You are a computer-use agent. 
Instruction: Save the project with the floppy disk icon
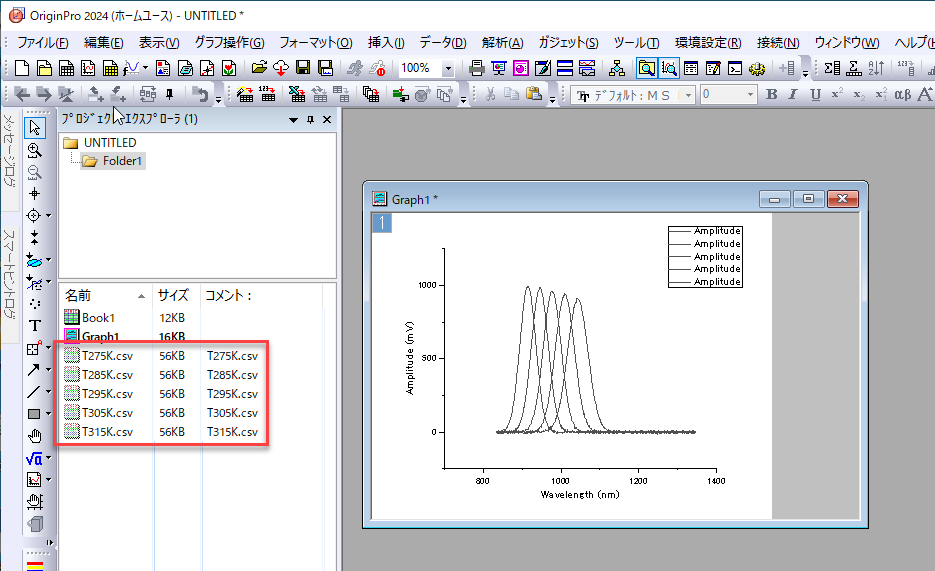[303, 69]
